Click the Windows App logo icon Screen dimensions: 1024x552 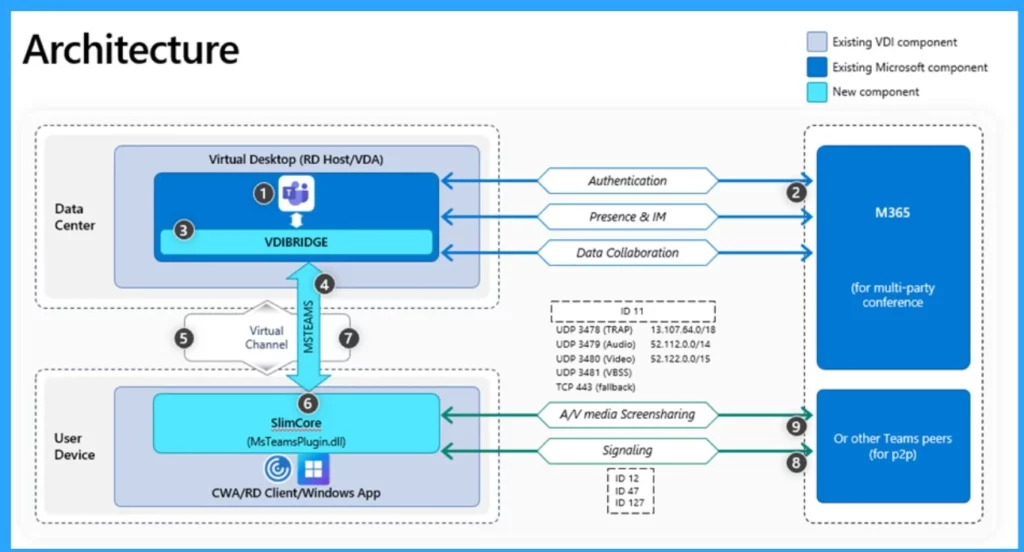click(313, 468)
